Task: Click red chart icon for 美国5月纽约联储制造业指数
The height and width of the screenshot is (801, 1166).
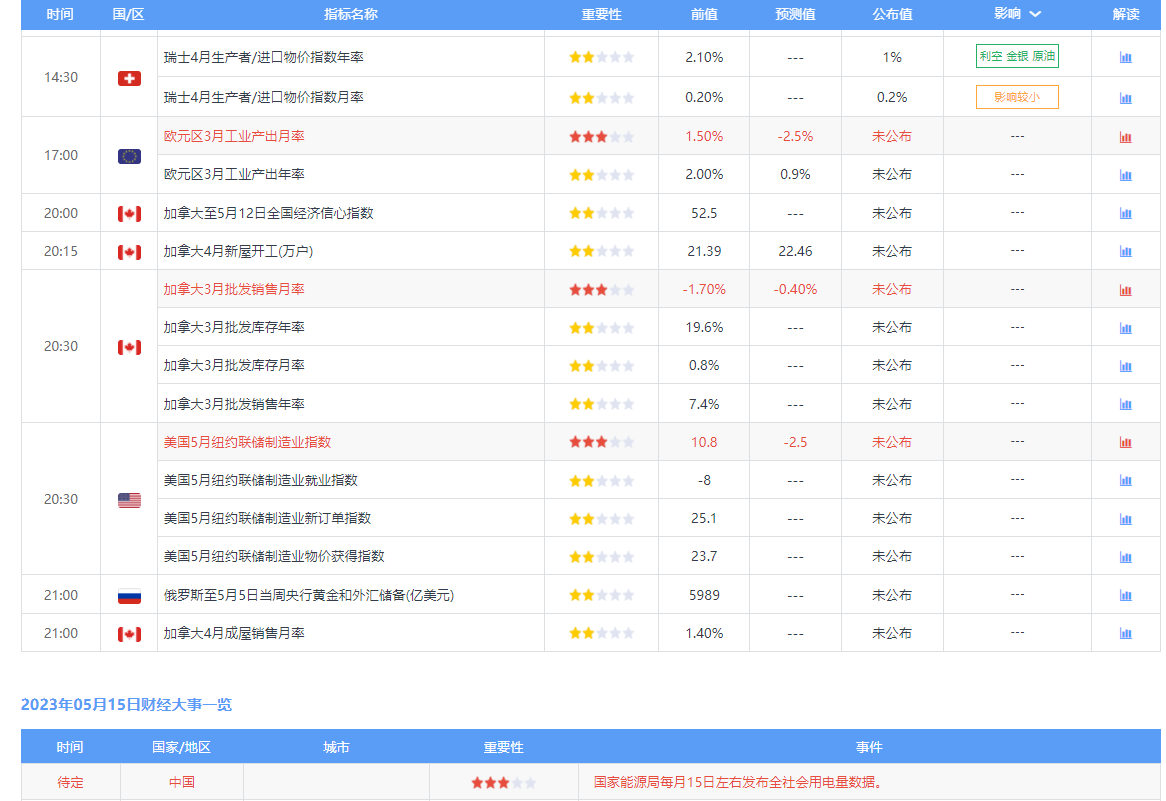Action: 1126,443
